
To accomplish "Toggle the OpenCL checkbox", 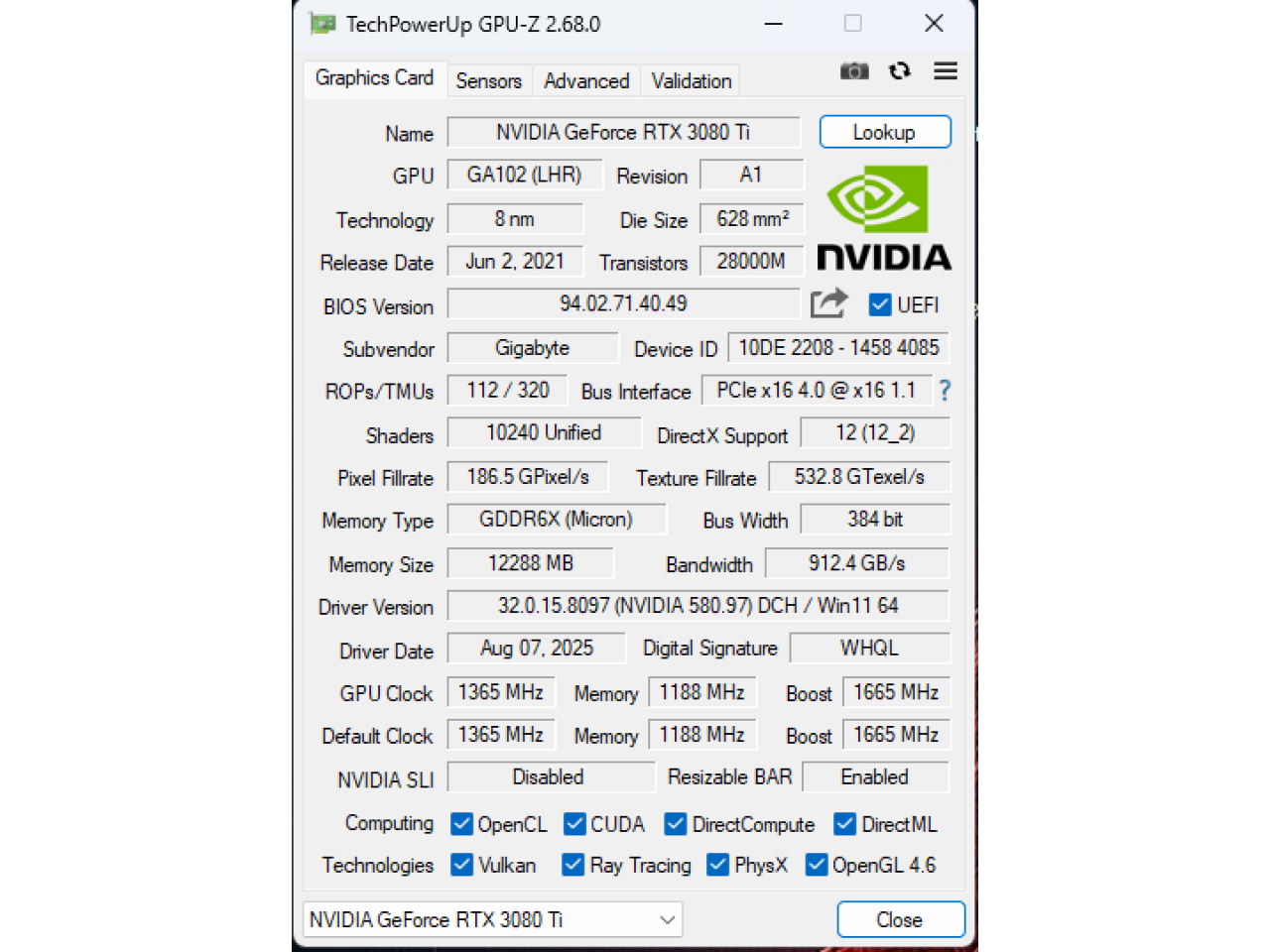I will (x=461, y=824).
